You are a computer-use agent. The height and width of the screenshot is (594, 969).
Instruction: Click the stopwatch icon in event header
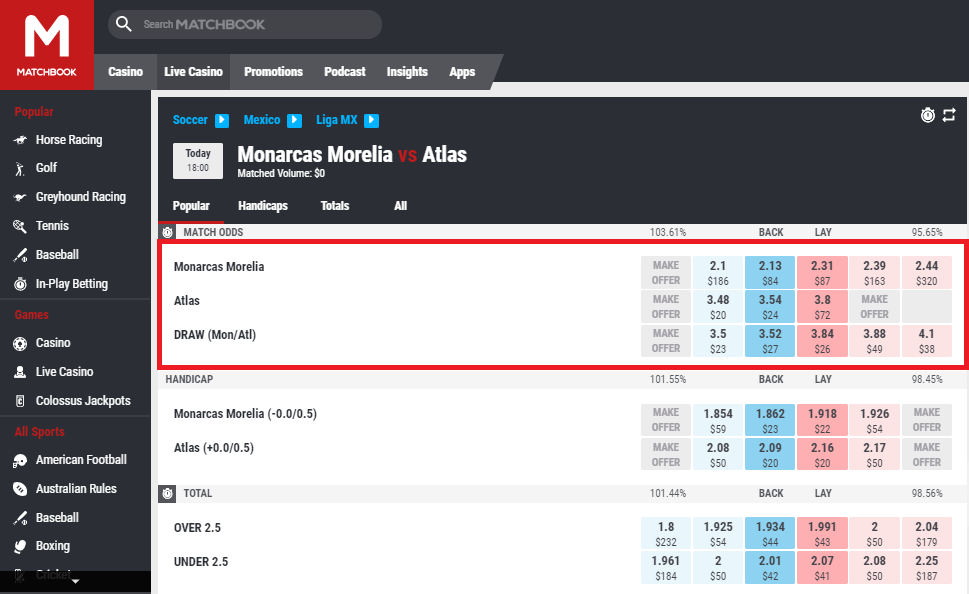click(928, 115)
